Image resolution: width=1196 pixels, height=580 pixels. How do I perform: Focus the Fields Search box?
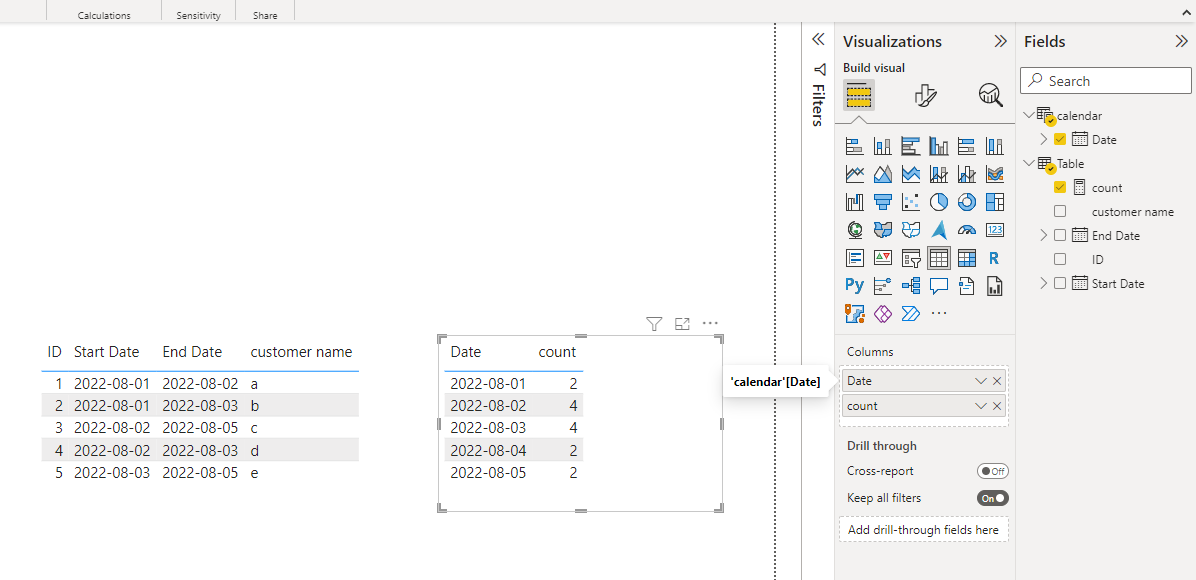click(x=1106, y=80)
